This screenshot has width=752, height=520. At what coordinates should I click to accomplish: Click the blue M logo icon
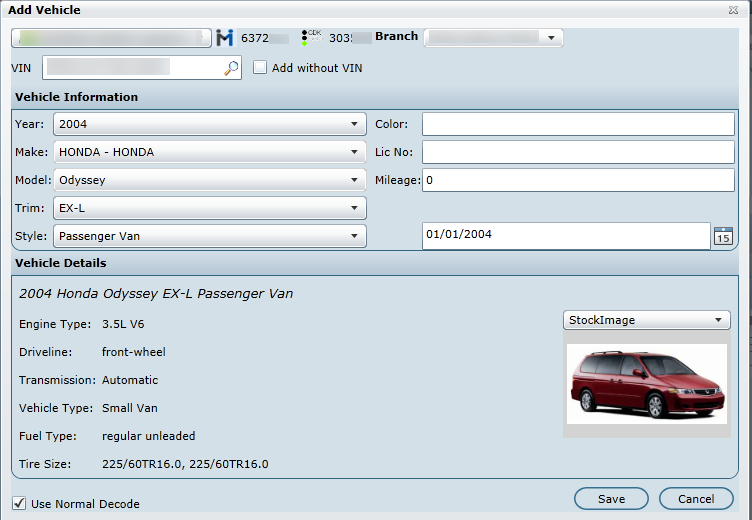click(225, 38)
